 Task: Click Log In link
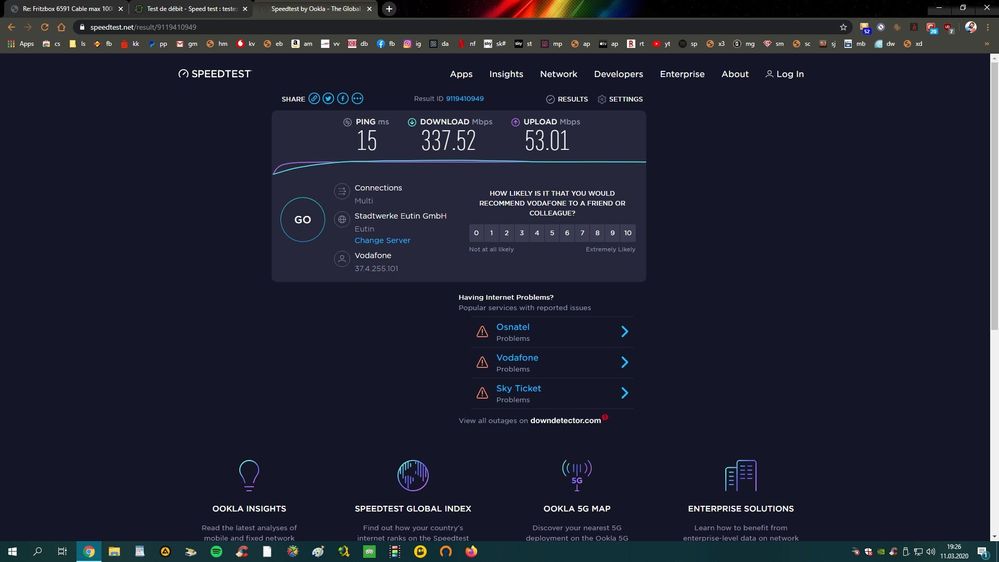(785, 74)
